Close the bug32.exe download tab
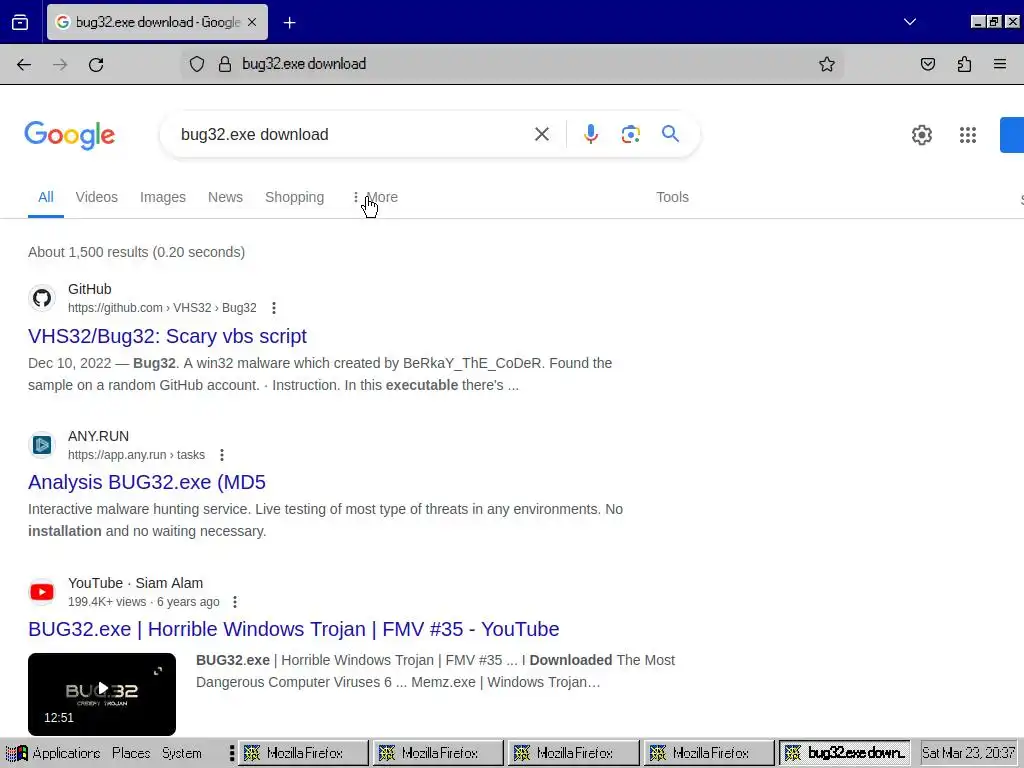Viewport: 1024px width, 768px height. point(252,22)
